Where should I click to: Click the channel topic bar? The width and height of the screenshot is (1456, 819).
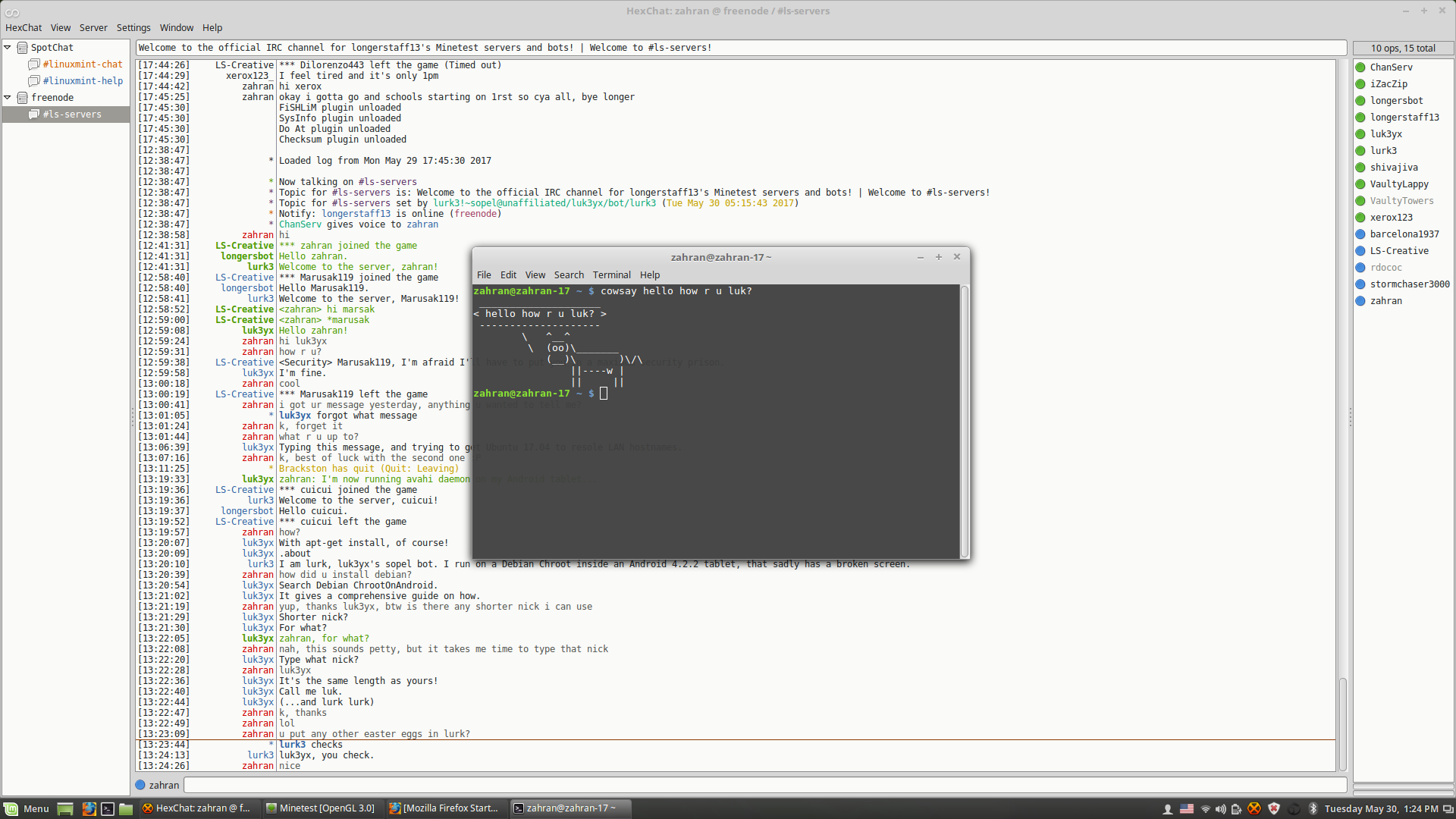click(x=741, y=48)
